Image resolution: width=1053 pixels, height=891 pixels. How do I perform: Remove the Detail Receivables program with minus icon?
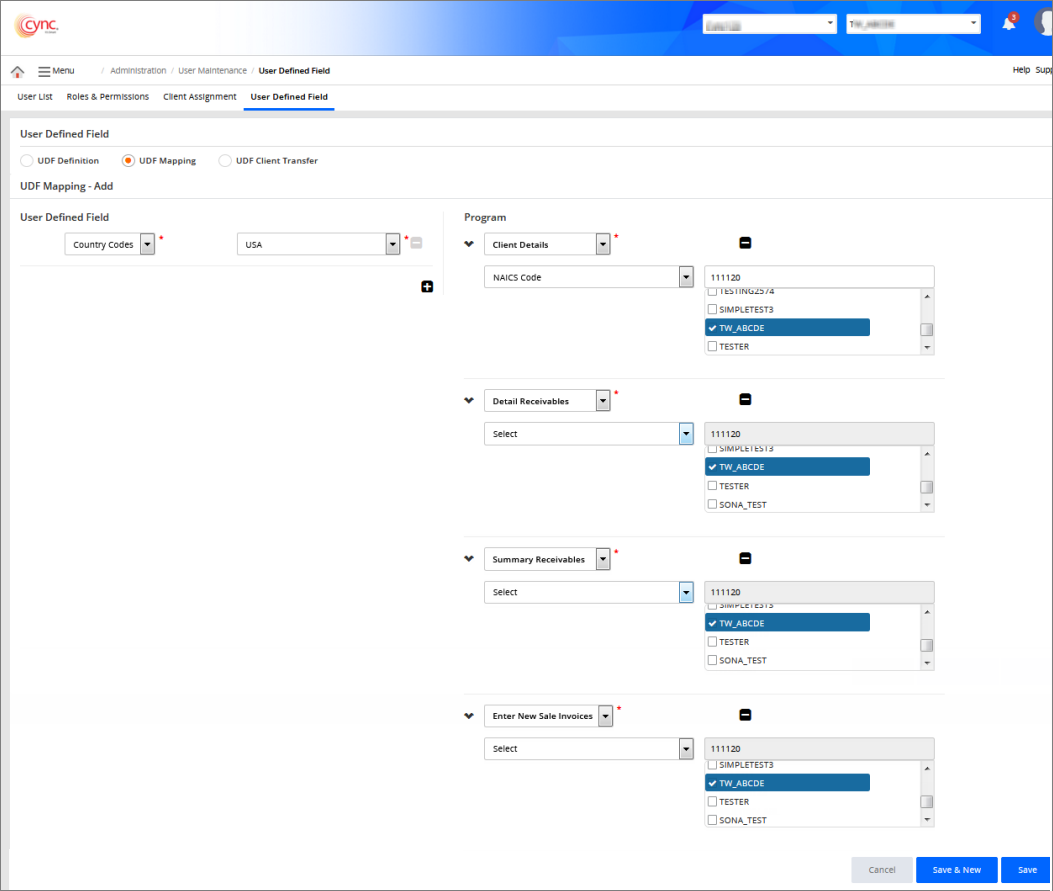click(745, 400)
